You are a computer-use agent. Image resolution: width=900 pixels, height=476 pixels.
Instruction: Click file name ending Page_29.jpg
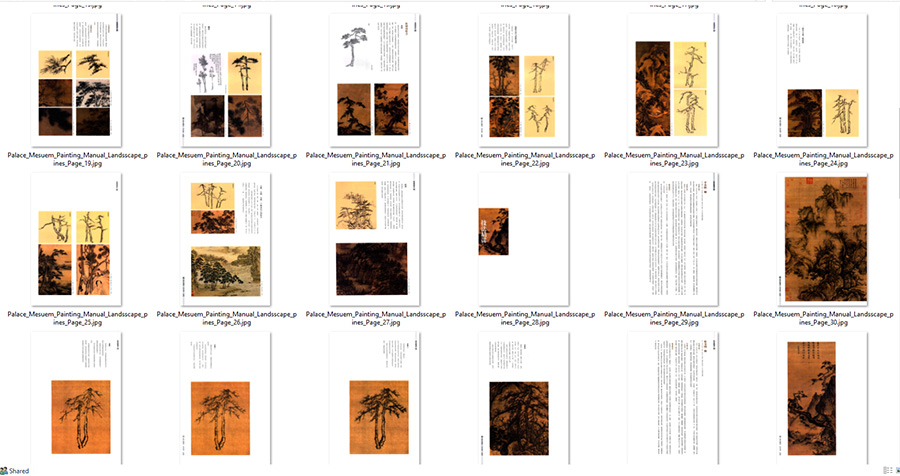point(674,318)
